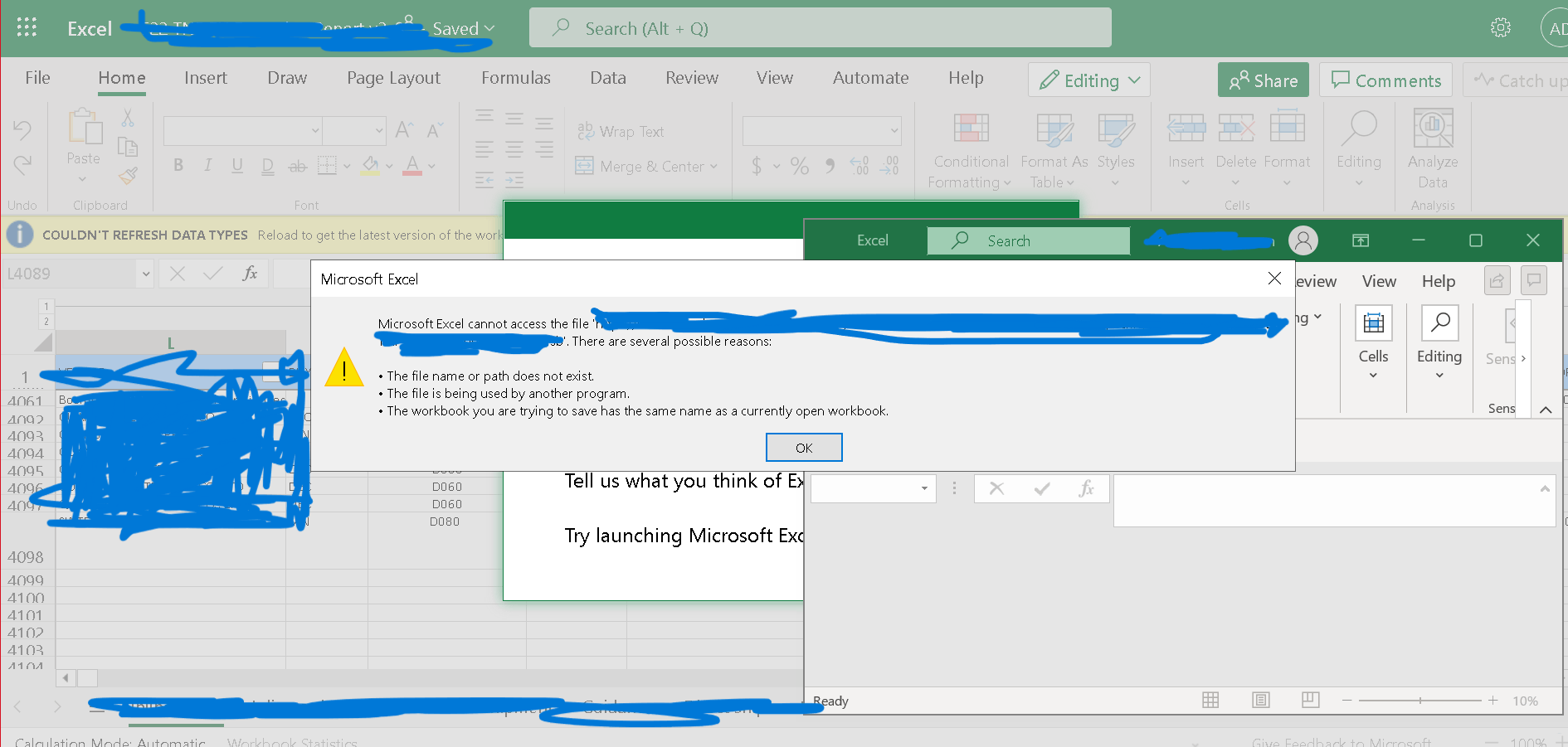This screenshot has height=747, width=1568.
Task: Open the Office app launcher grid
Action: click(x=27, y=27)
